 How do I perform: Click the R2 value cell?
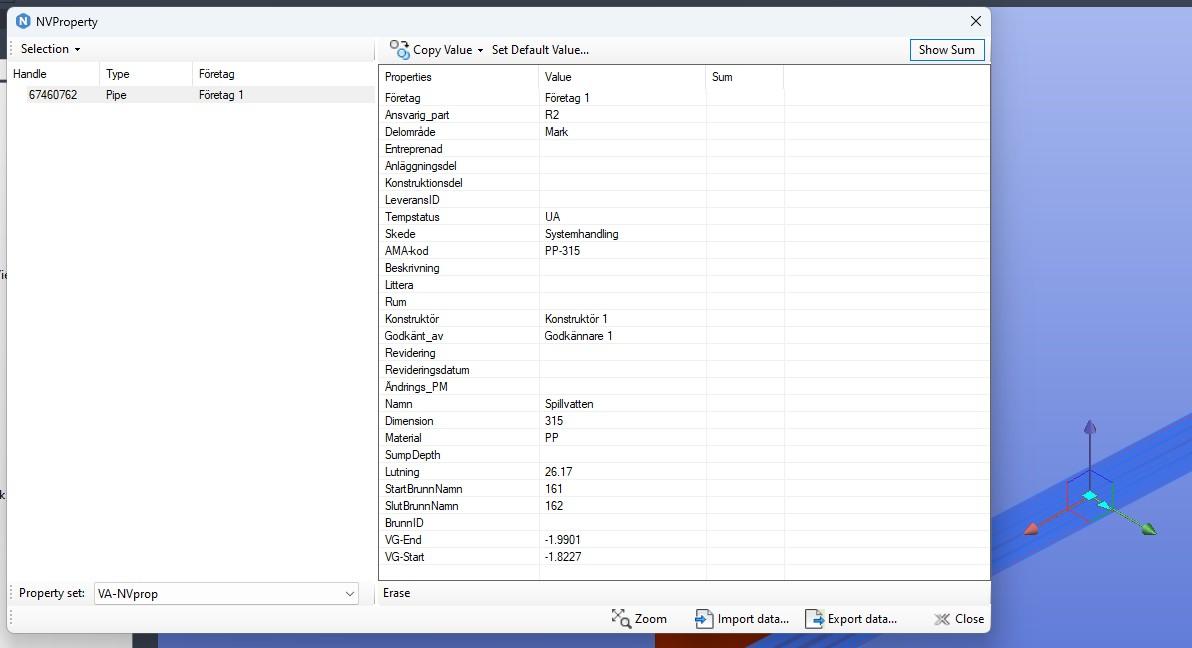tap(552, 115)
